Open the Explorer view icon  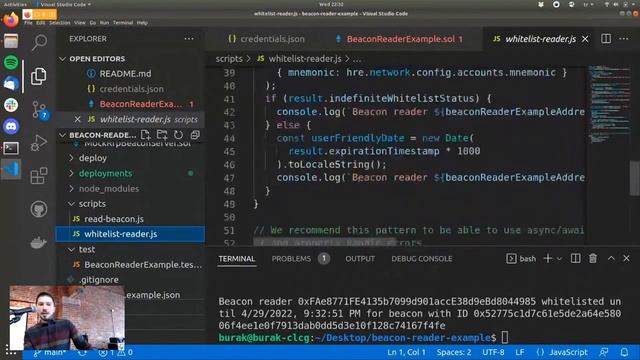click(39, 76)
